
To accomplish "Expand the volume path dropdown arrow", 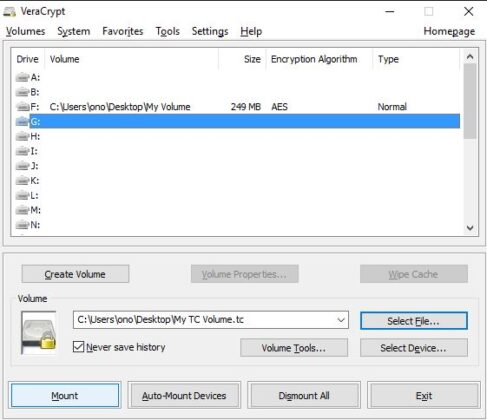I will click(341, 320).
